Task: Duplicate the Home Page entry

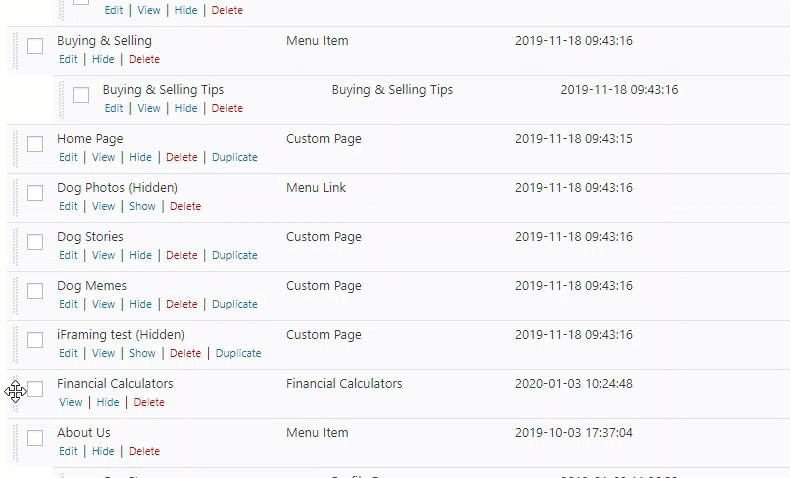Action: pyautogui.click(x=234, y=157)
